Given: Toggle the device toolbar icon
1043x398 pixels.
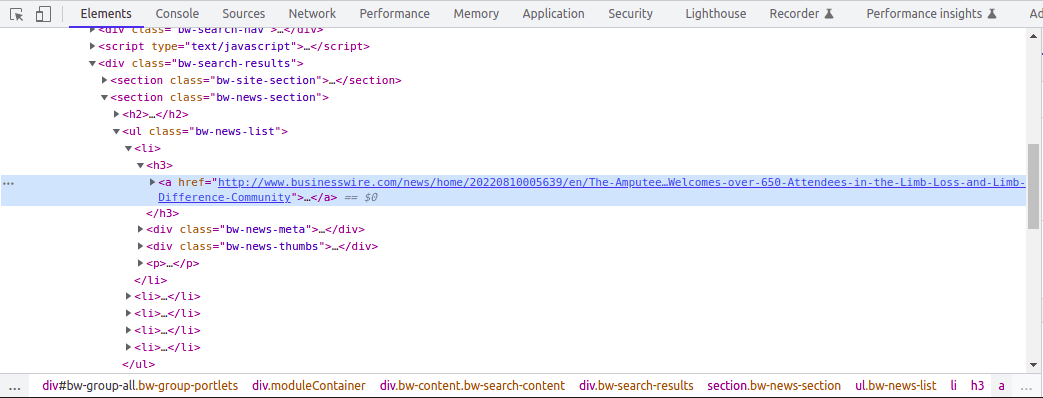Looking at the screenshot, I should 43,14.
